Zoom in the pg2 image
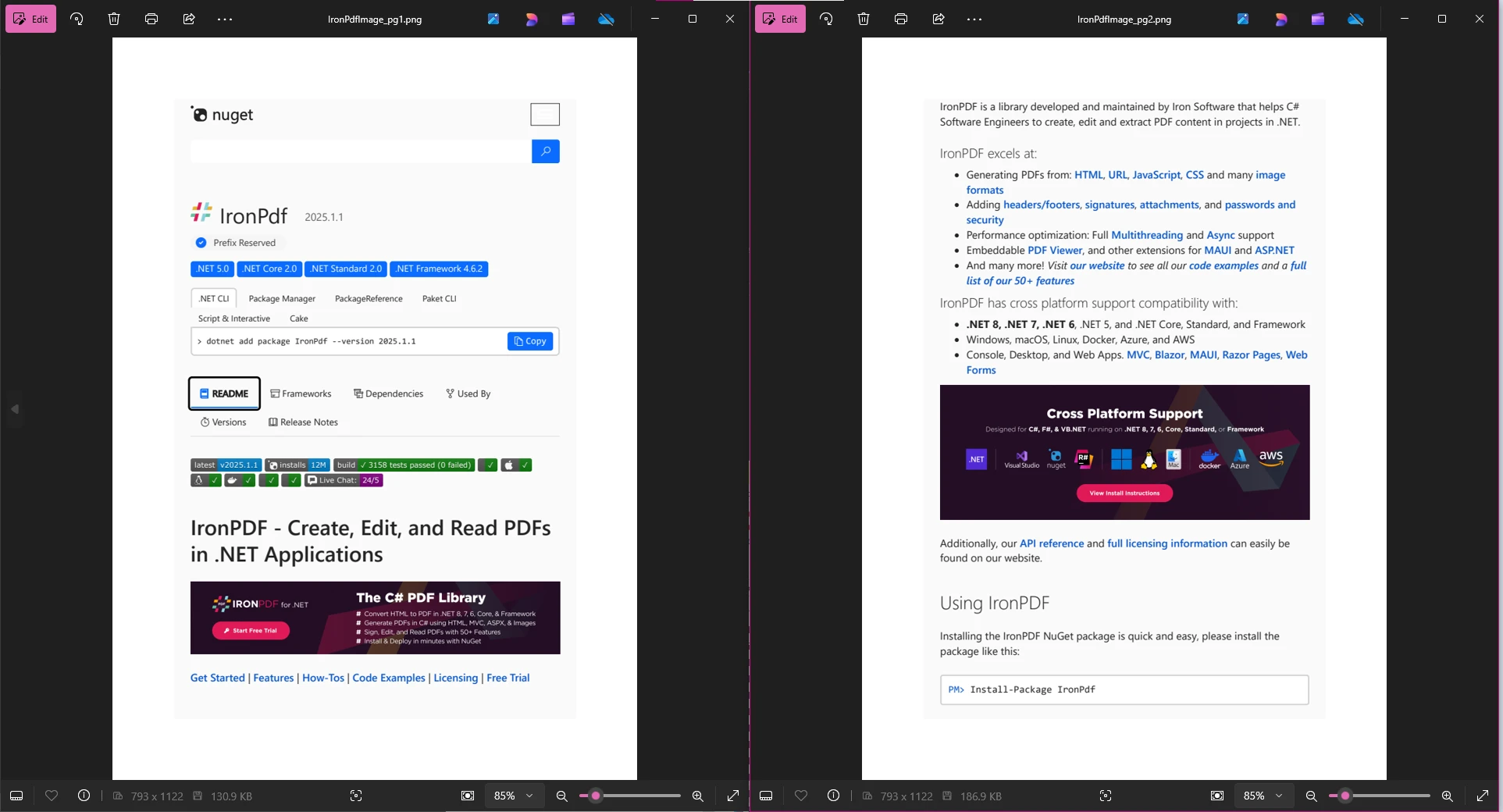The height and width of the screenshot is (812, 1503). pyautogui.click(x=1447, y=796)
